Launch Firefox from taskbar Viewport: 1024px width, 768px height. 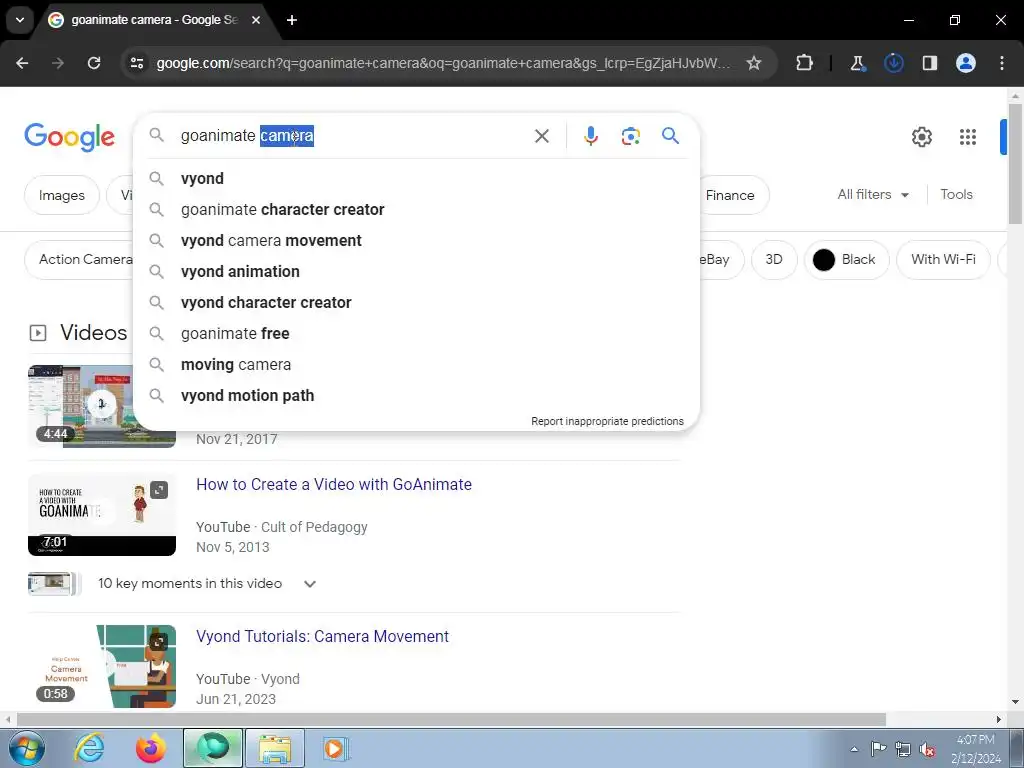coord(151,748)
